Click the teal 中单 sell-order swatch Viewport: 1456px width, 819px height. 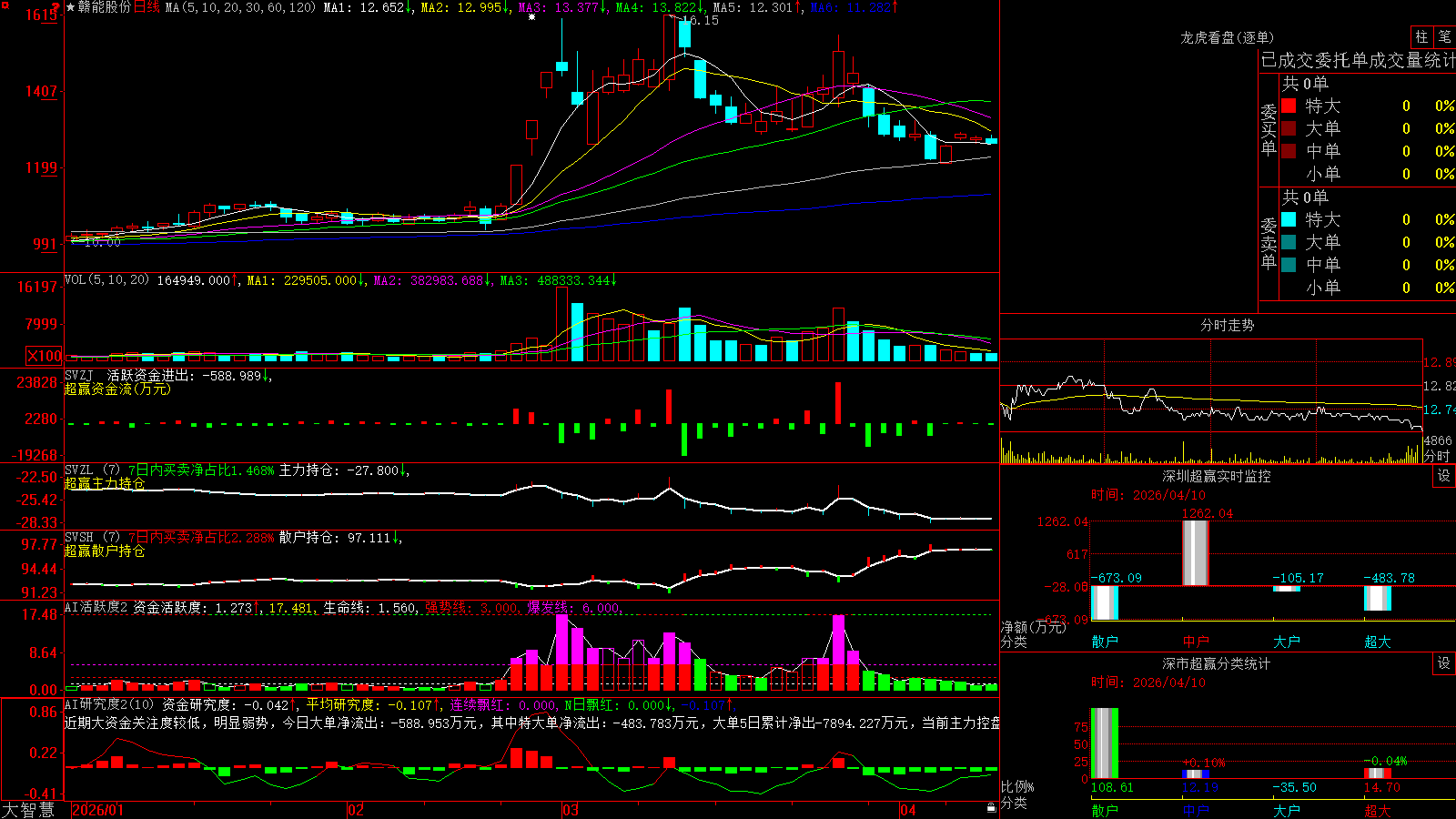pyautogui.click(x=1289, y=265)
